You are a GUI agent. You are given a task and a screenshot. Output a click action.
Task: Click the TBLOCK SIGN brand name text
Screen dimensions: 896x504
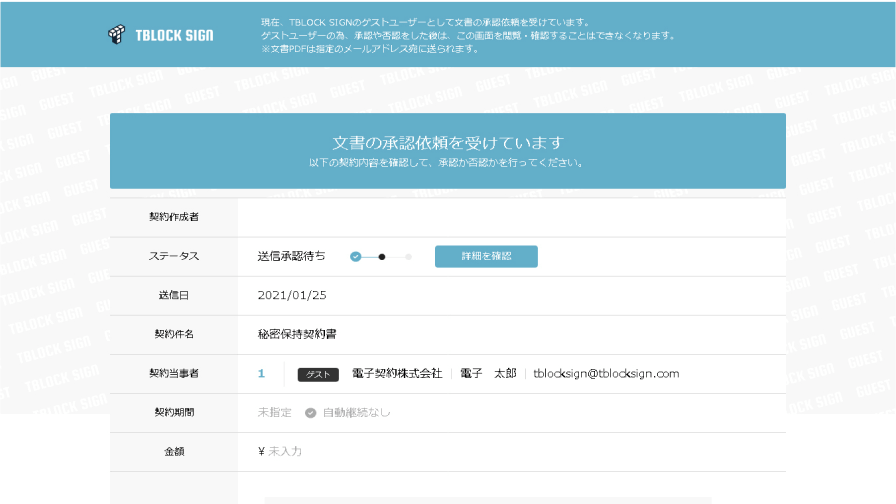174,35
